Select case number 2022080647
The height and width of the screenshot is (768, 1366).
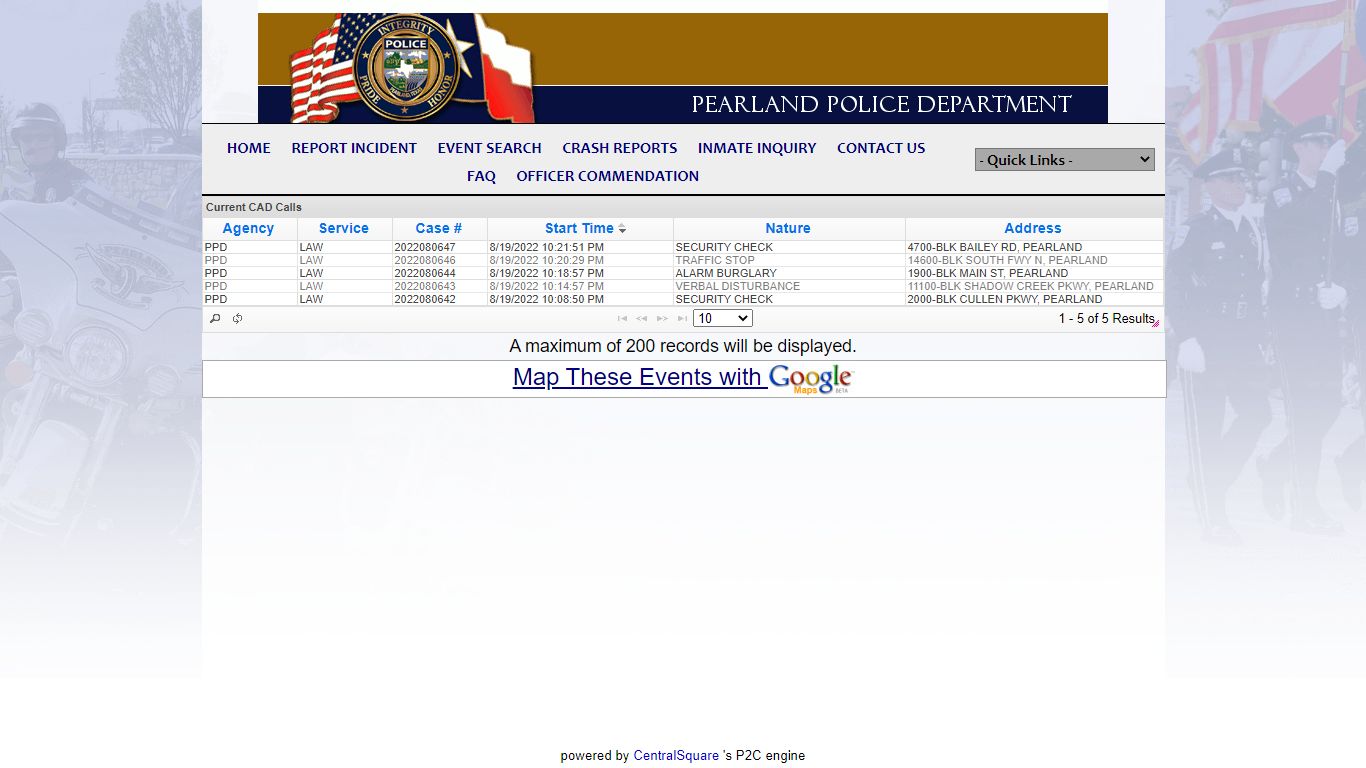pos(425,247)
